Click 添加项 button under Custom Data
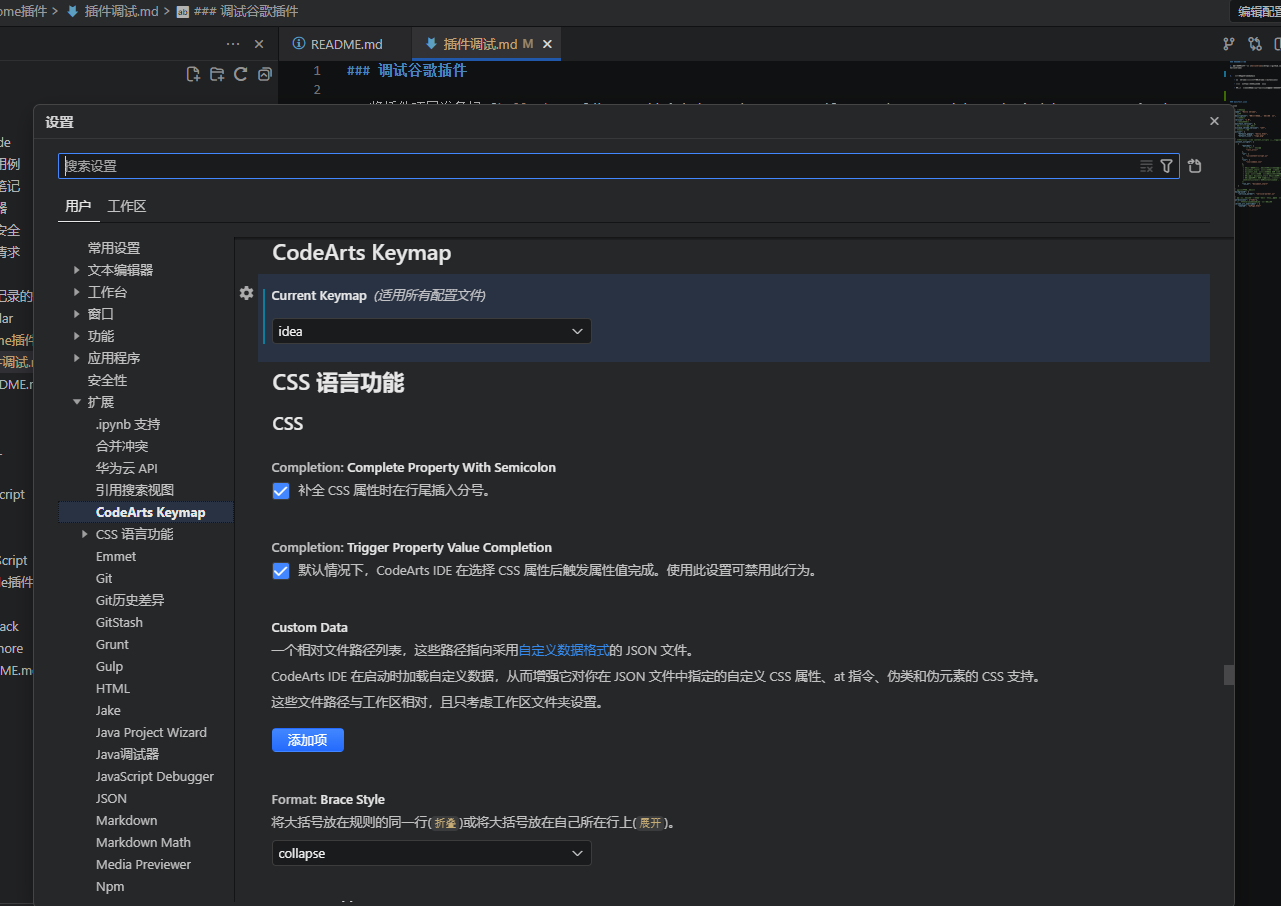 [308, 740]
